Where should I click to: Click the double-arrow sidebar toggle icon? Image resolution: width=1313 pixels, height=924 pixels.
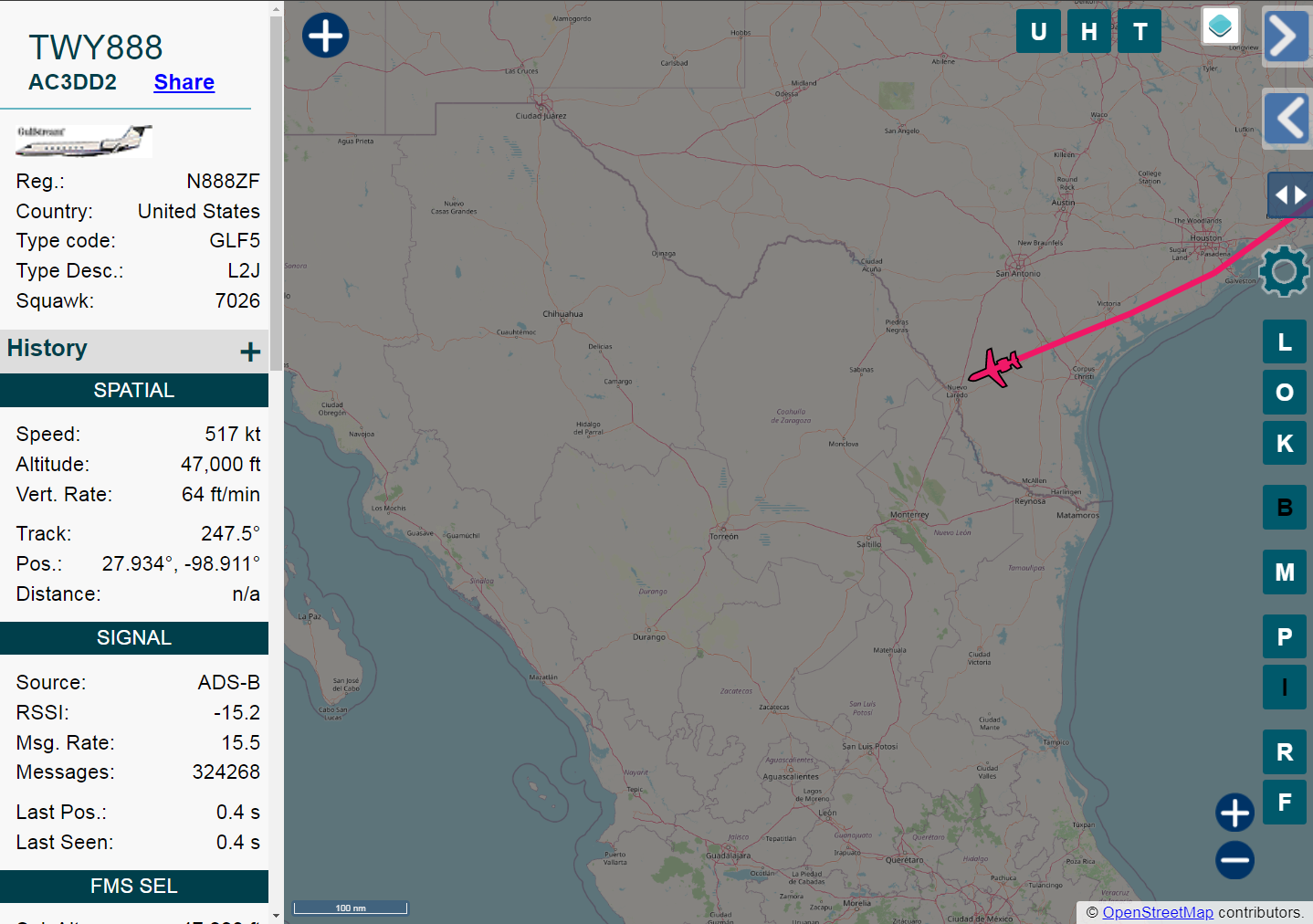click(1289, 194)
